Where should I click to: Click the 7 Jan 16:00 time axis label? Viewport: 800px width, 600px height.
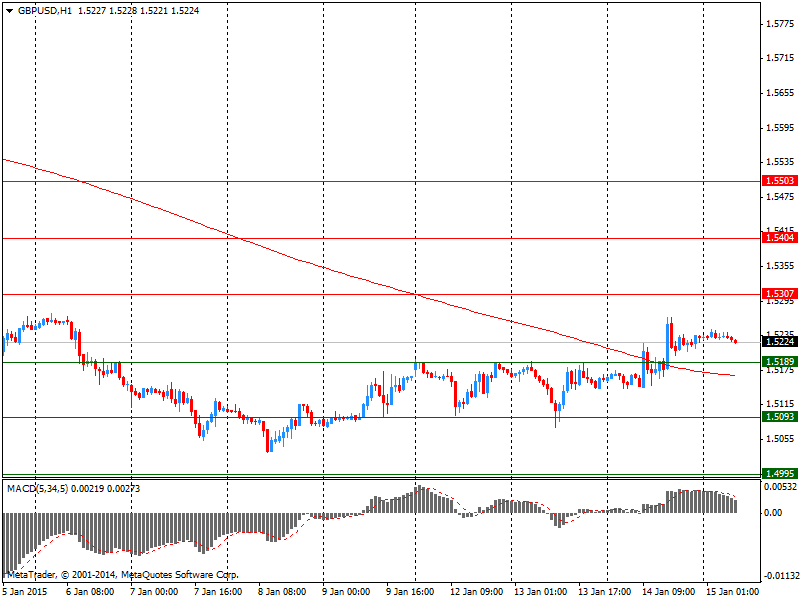click(x=218, y=592)
